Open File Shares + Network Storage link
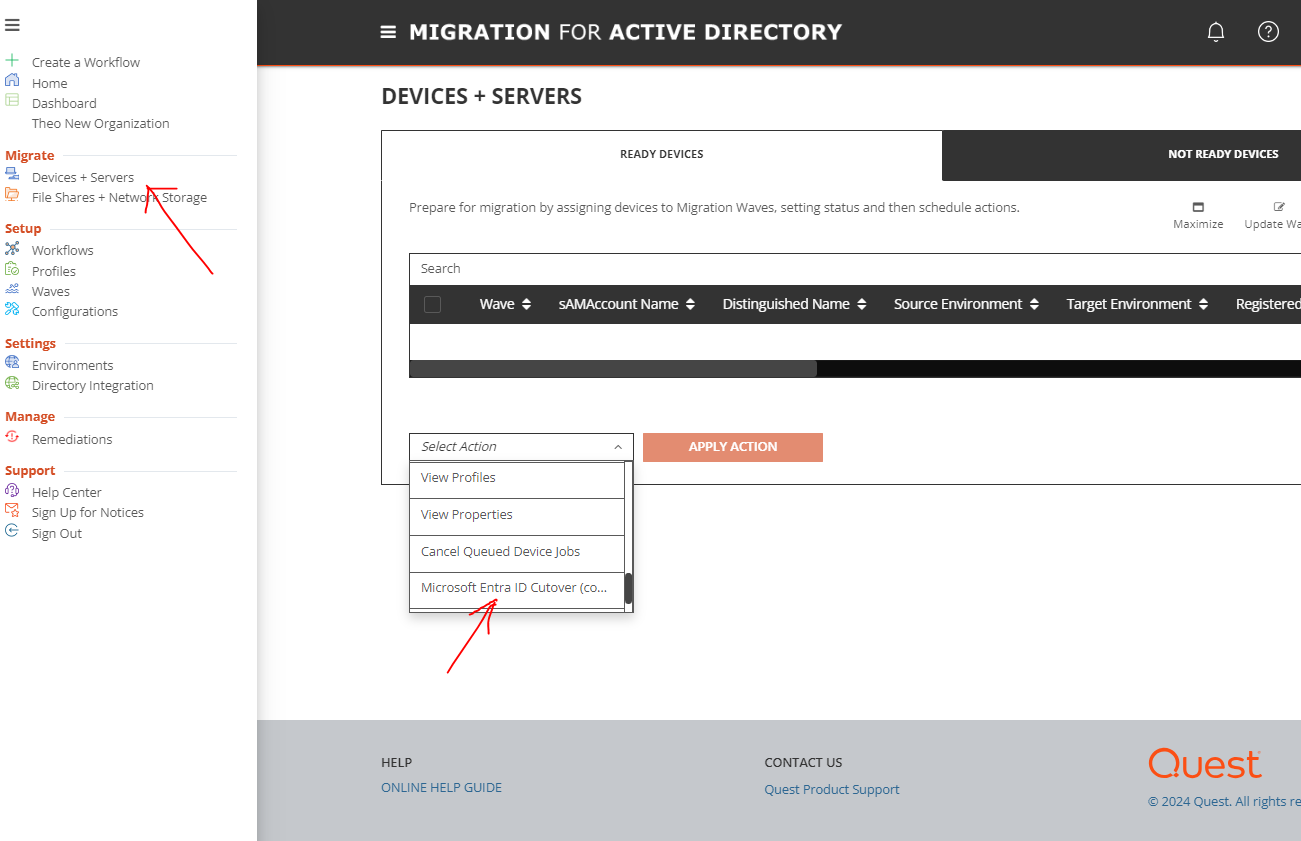The width and height of the screenshot is (1301, 841). [x=119, y=198]
